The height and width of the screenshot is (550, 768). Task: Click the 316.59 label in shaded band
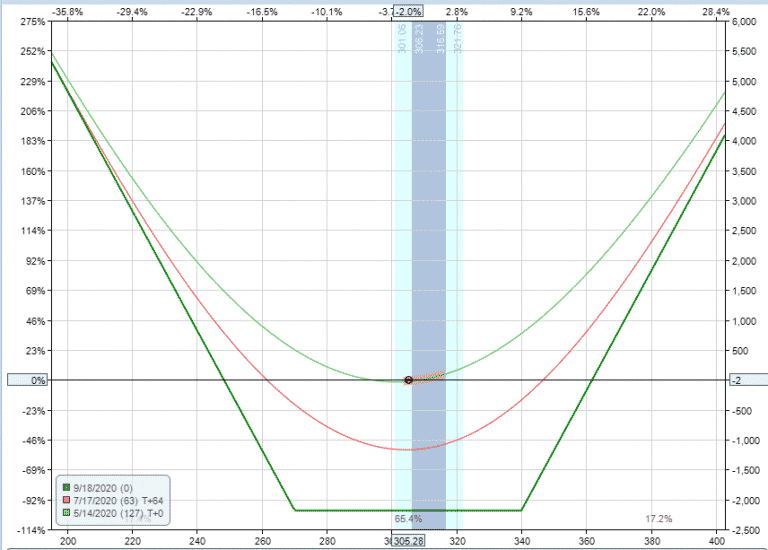(440, 39)
